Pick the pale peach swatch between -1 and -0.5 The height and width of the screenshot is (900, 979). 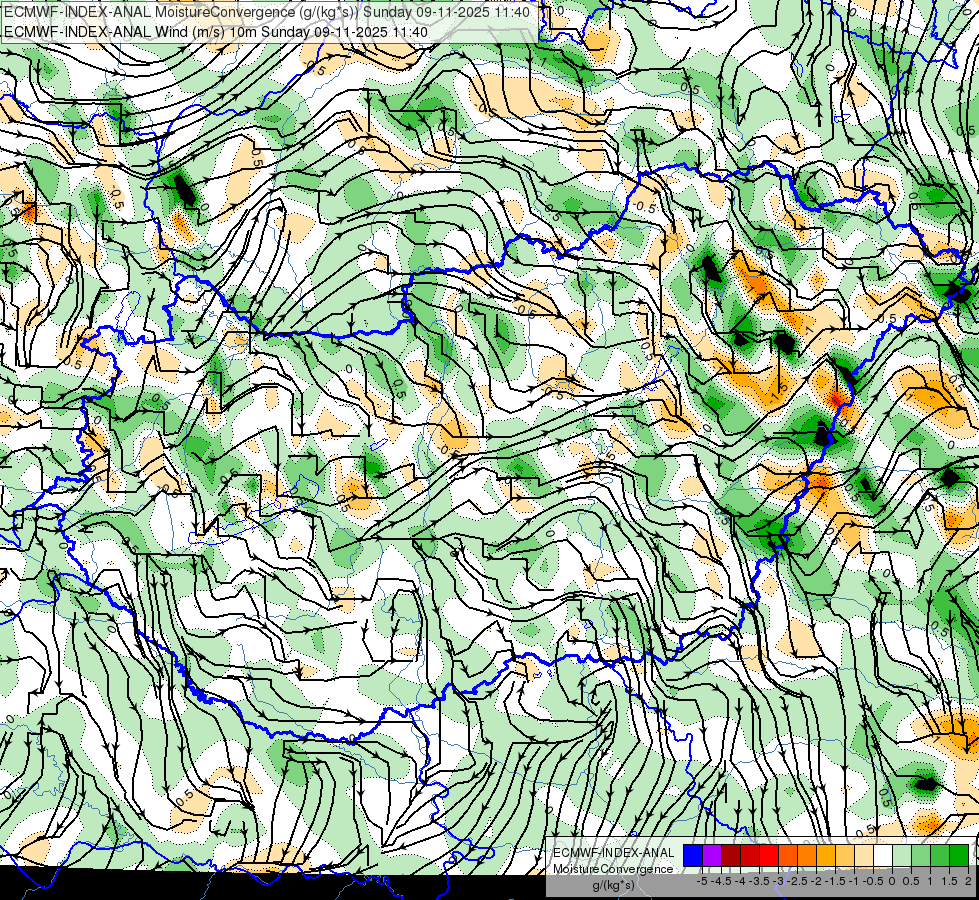click(x=864, y=856)
